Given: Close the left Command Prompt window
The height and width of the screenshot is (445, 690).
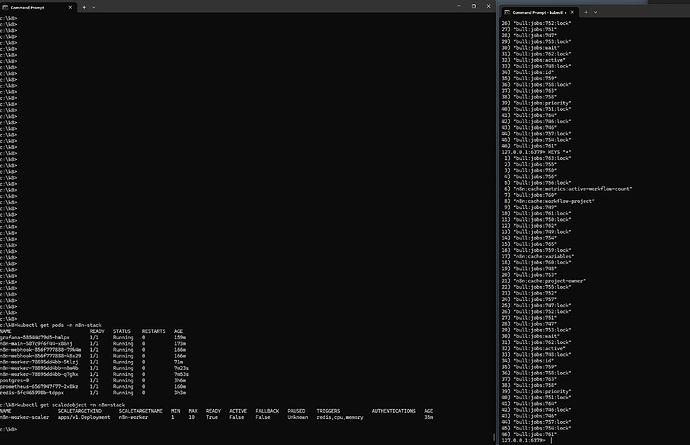Looking at the screenshot, I should tap(488, 6).
